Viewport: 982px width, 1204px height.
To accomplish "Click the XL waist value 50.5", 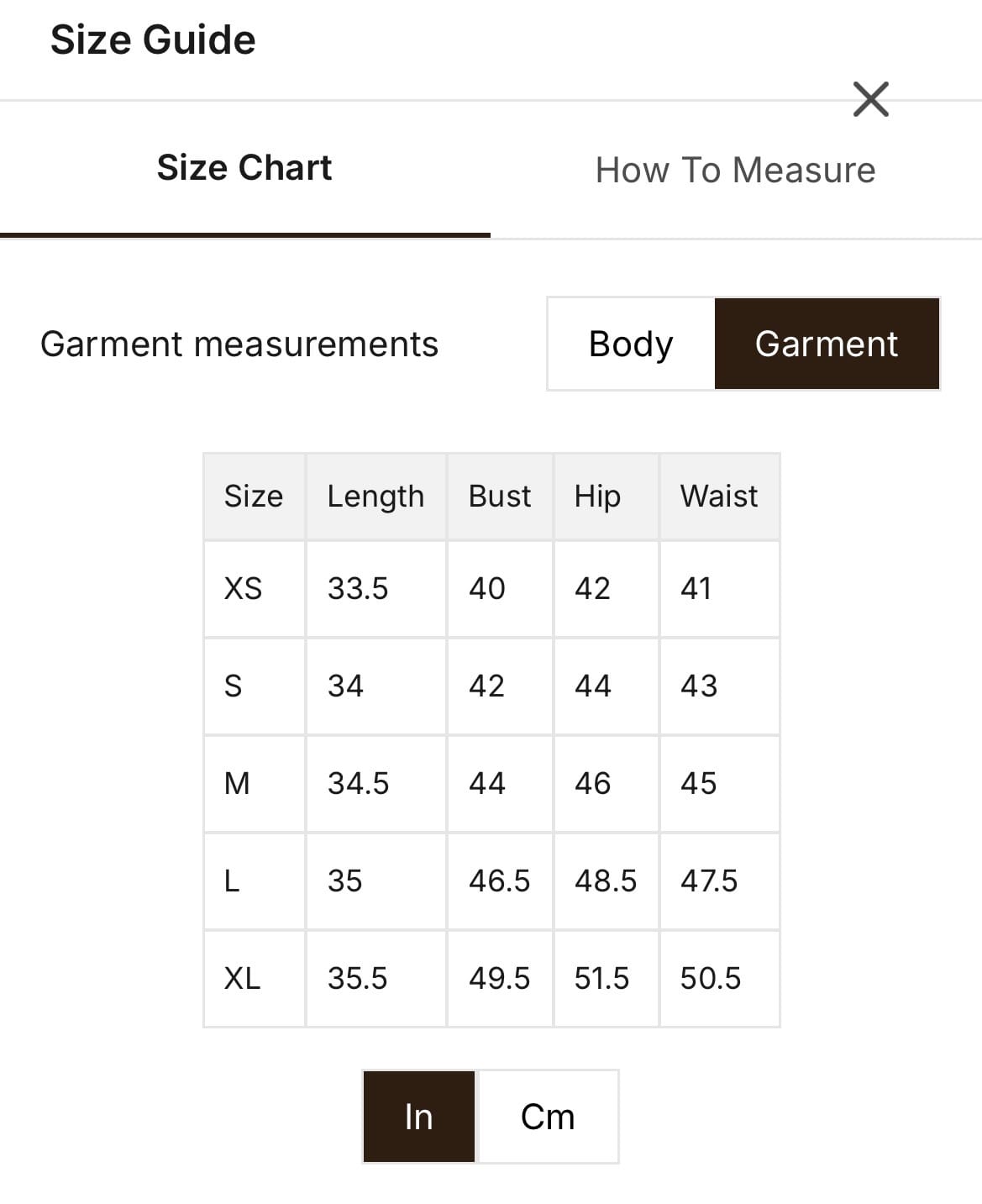I will pyautogui.click(x=711, y=978).
